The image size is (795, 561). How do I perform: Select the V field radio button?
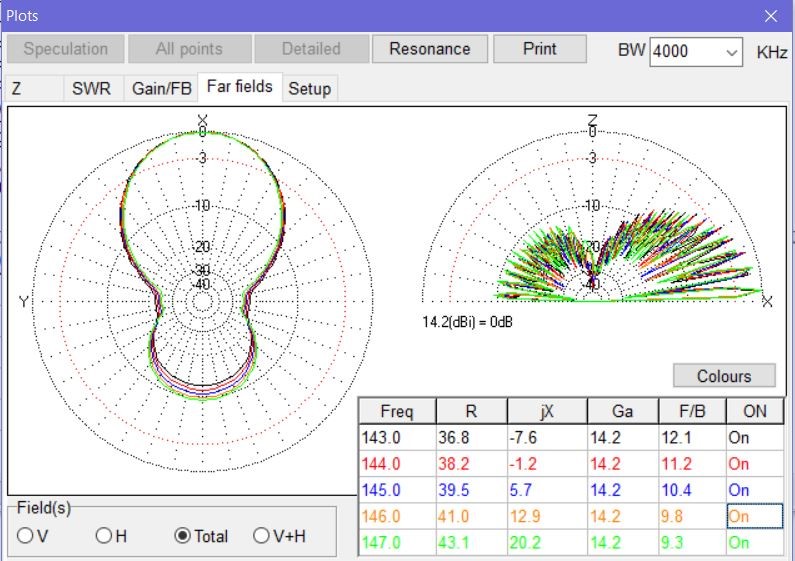click(x=32, y=536)
